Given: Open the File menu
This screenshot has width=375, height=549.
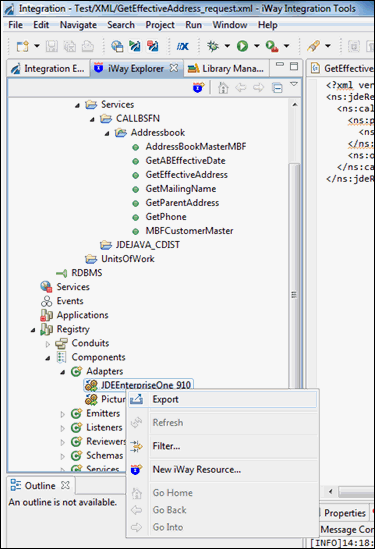Looking at the screenshot, I should 15,25.
